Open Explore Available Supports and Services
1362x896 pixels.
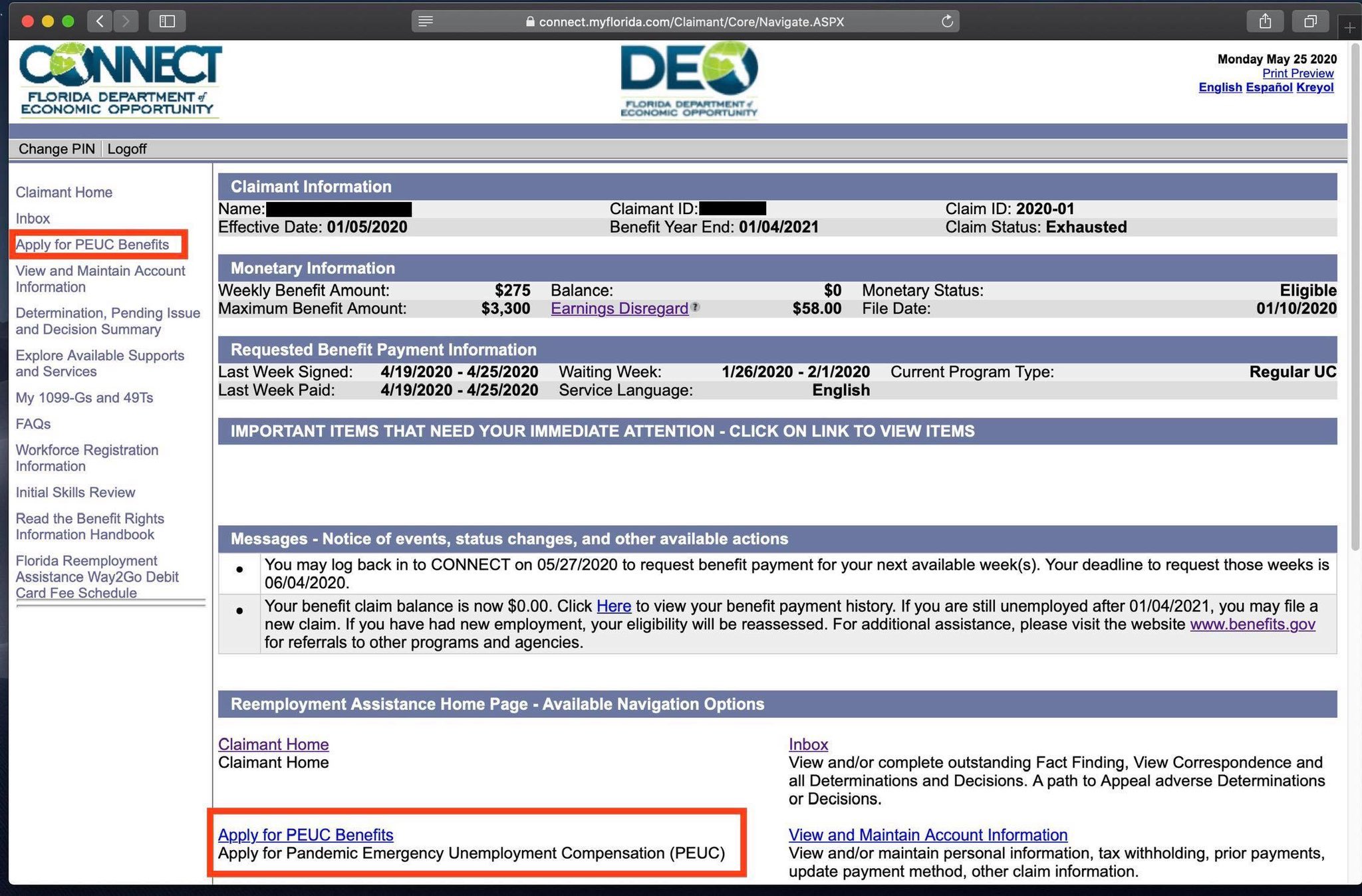click(100, 364)
